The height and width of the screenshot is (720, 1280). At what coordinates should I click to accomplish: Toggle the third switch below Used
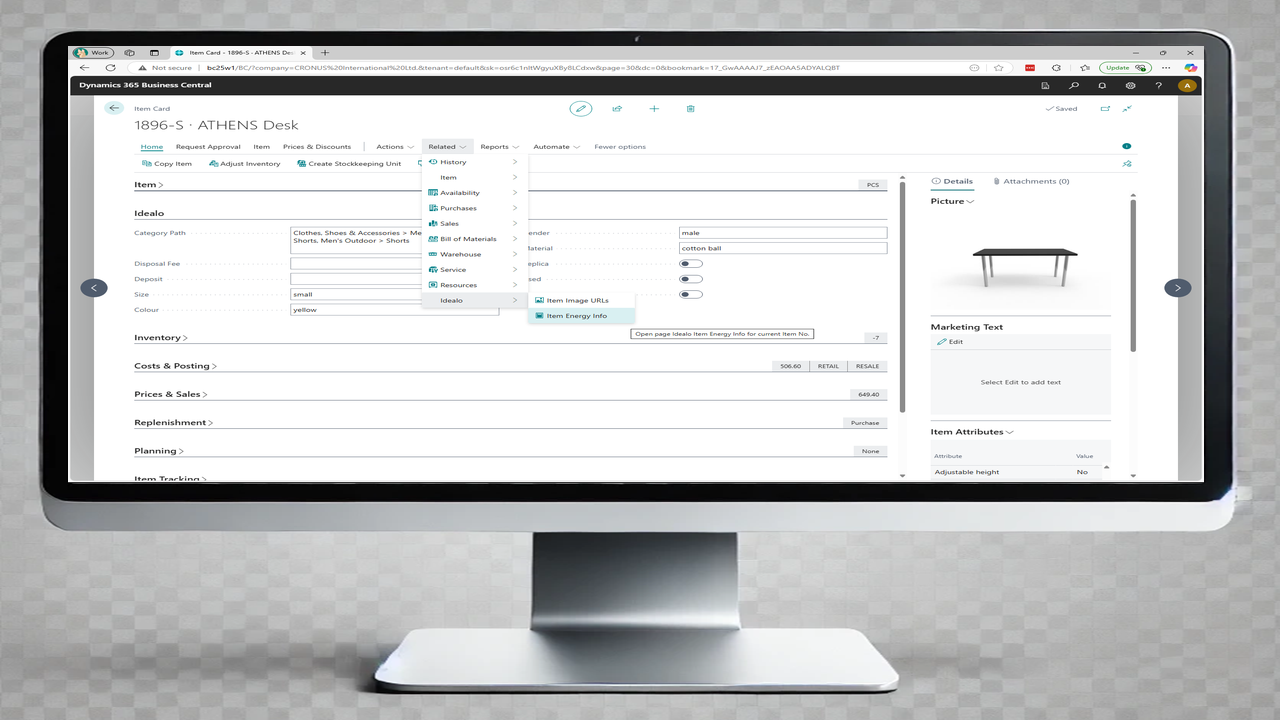click(x=690, y=294)
